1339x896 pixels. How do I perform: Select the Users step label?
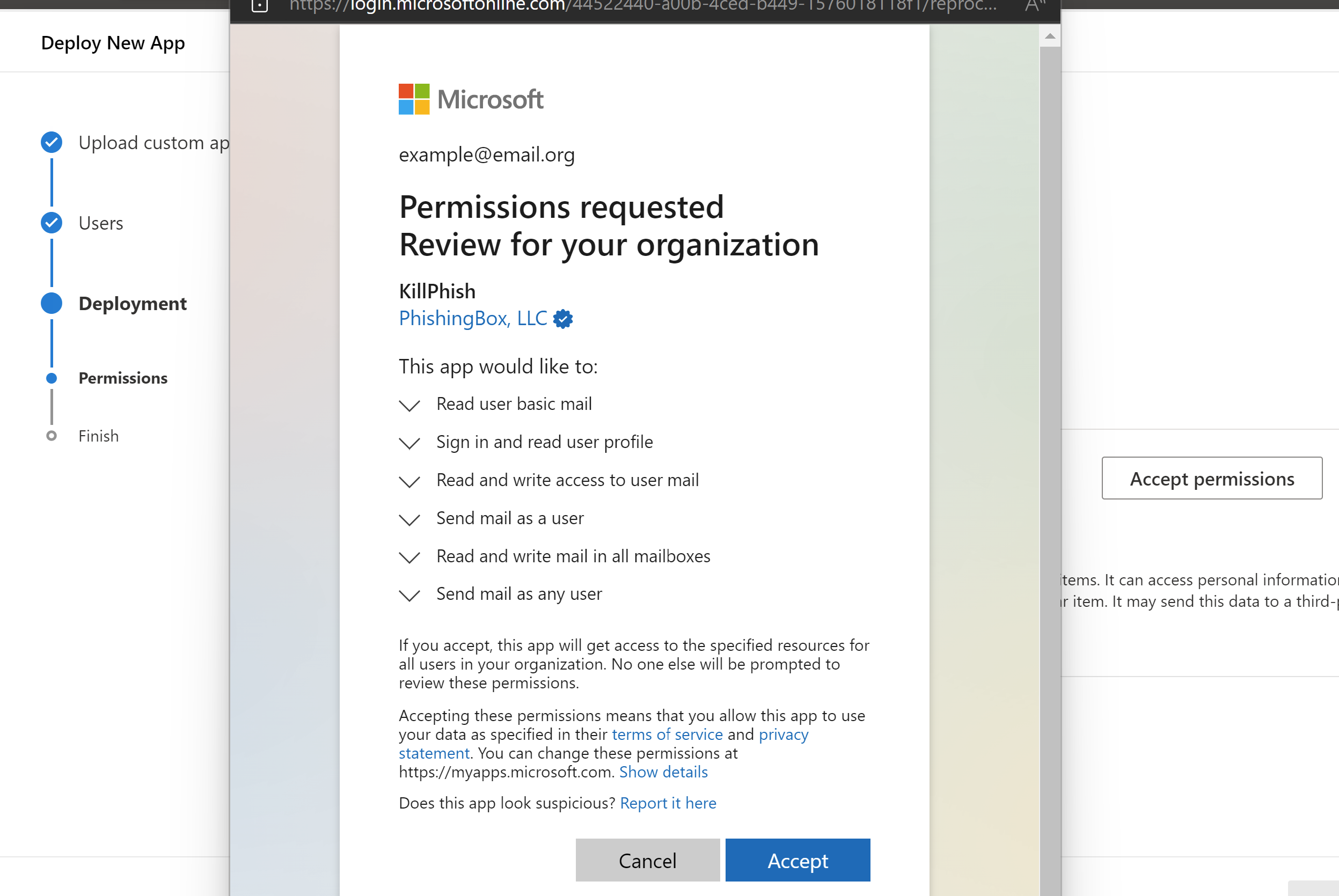pos(100,223)
